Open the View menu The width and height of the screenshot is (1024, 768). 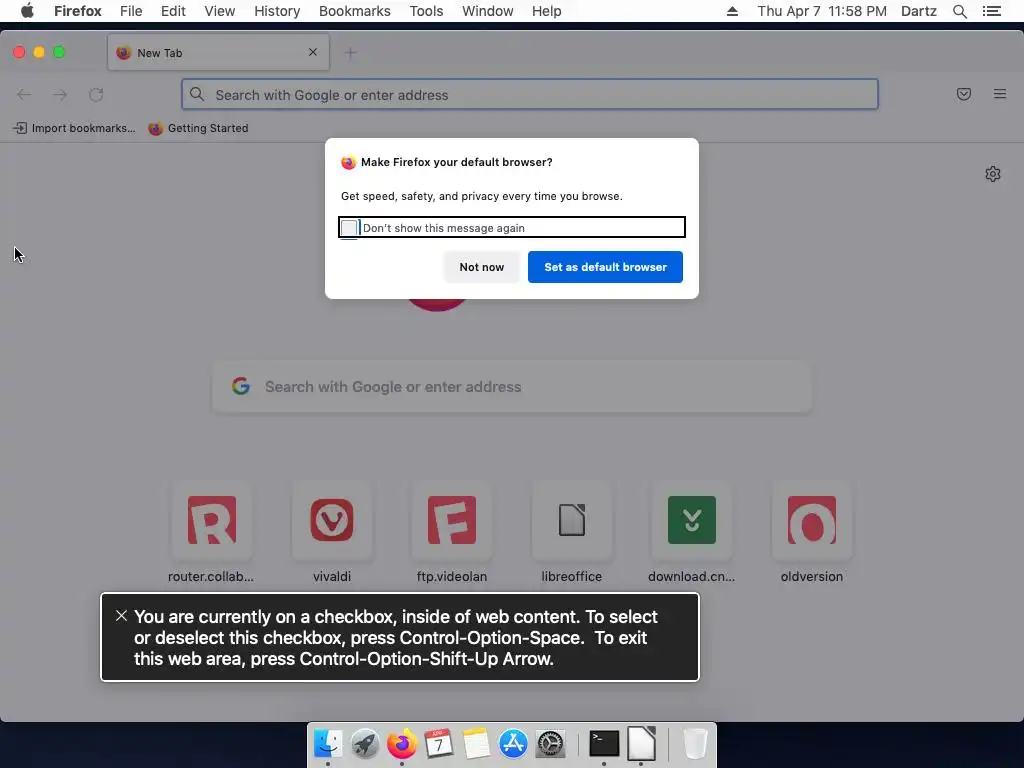[219, 11]
